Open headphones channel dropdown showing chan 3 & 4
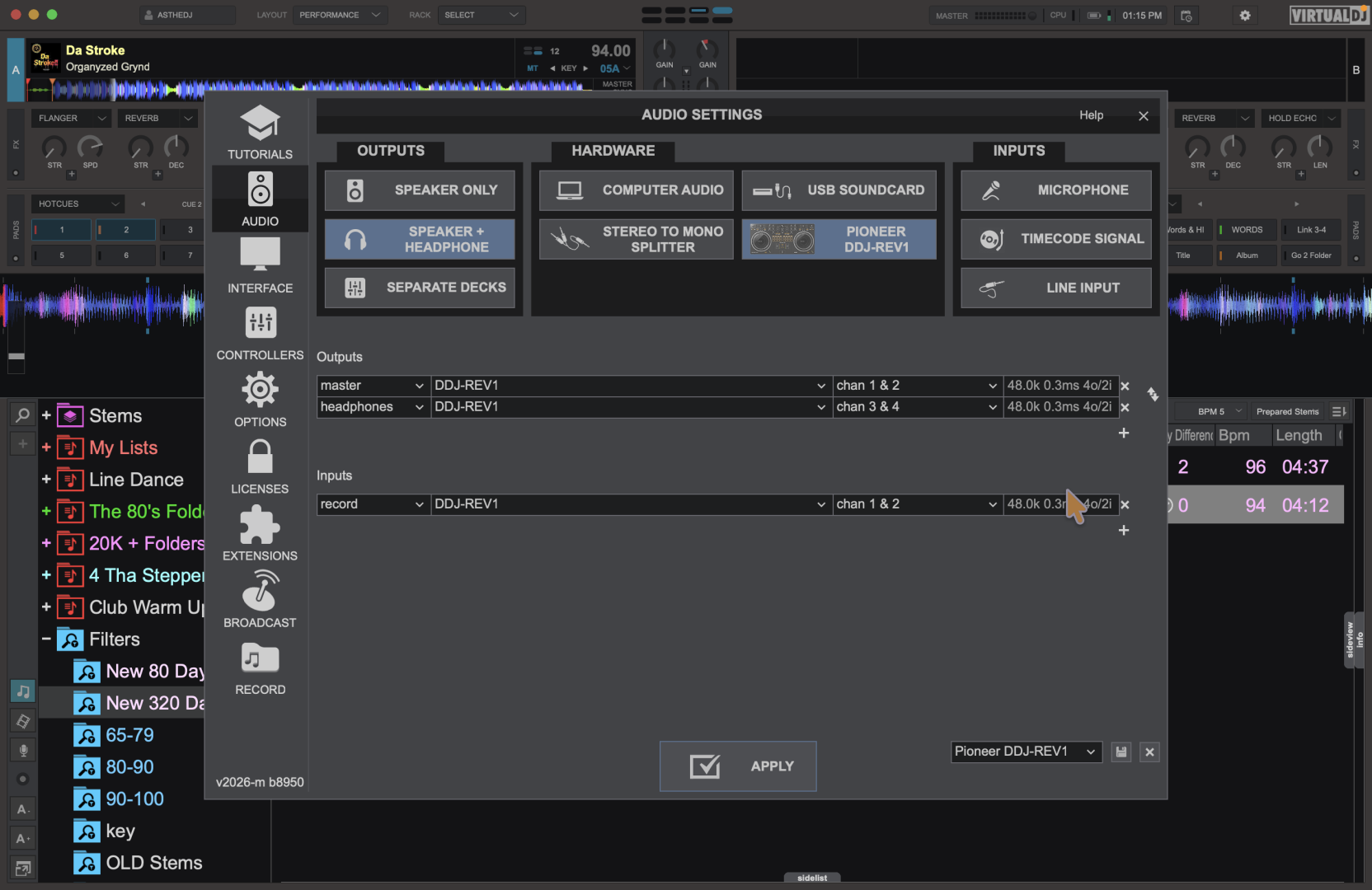This screenshot has width=1372, height=890. 916,407
